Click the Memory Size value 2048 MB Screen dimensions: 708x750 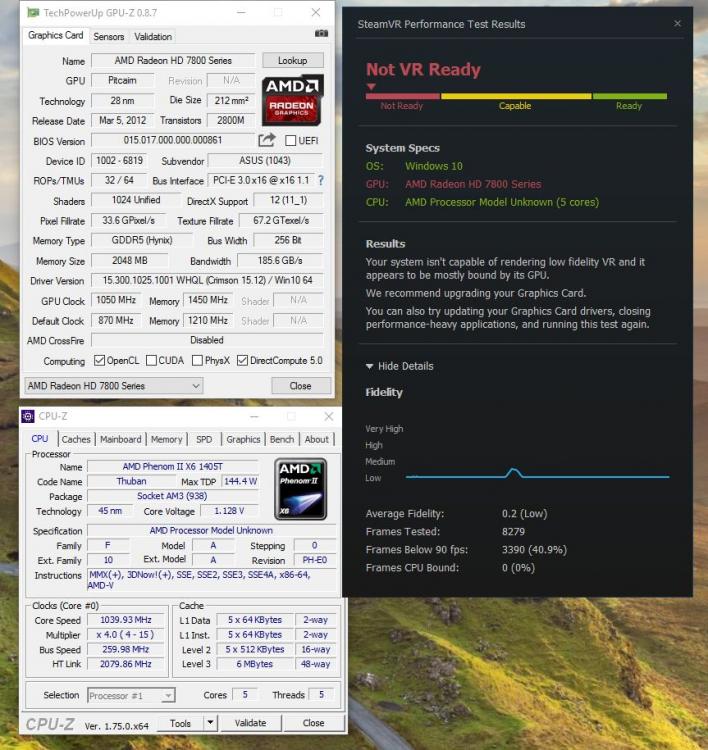point(130,261)
